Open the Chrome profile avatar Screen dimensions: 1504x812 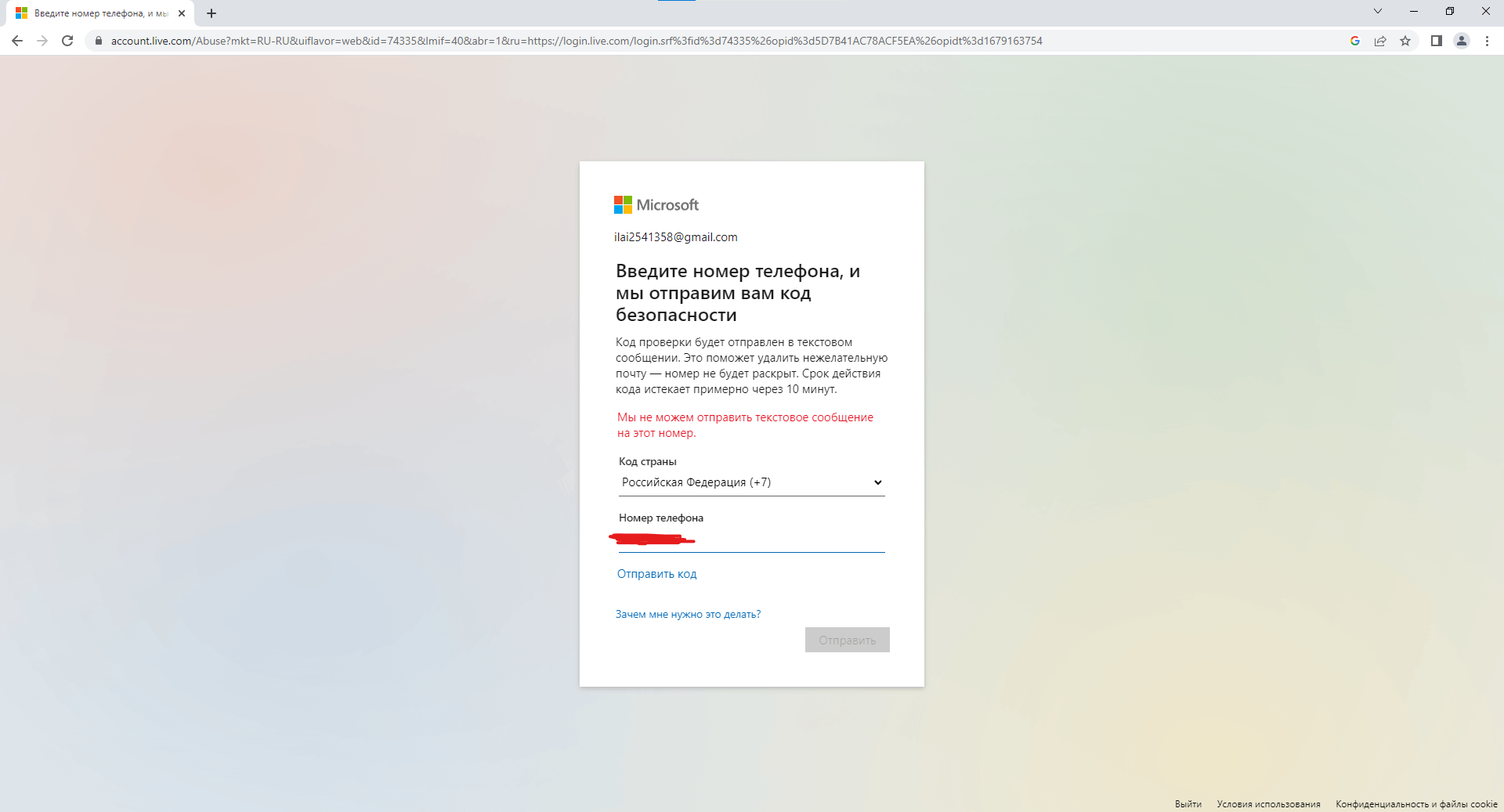(x=1462, y=41)
